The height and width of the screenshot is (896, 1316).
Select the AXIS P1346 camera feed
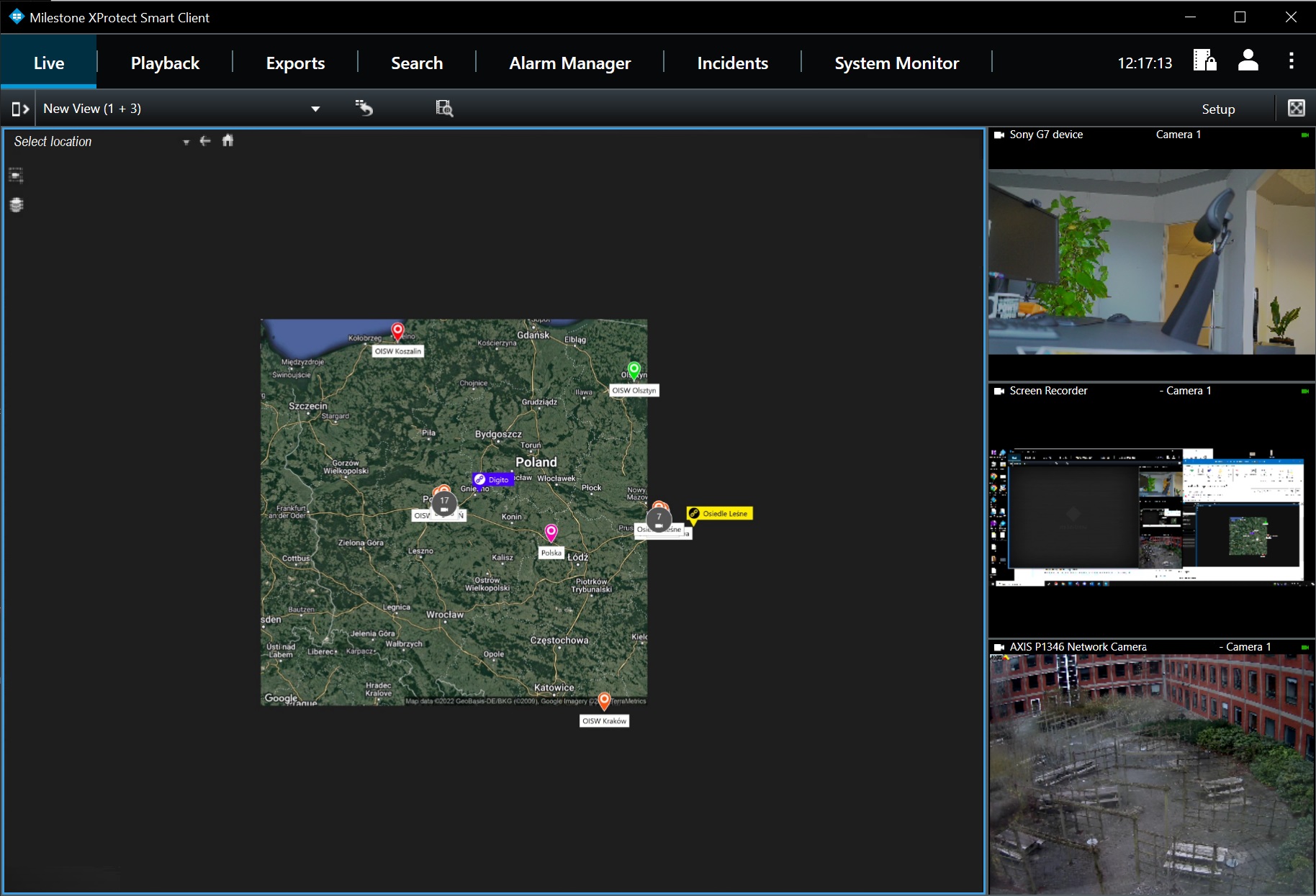(1151, 774)
